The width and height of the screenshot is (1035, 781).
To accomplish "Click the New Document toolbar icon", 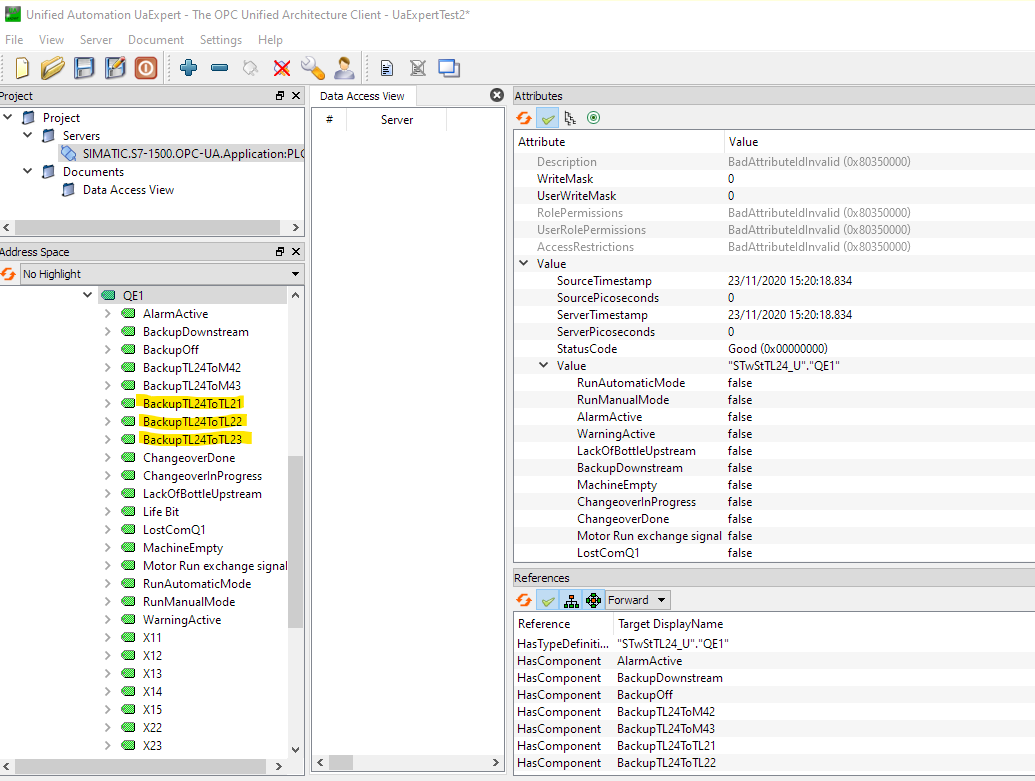I will point(22,67).
